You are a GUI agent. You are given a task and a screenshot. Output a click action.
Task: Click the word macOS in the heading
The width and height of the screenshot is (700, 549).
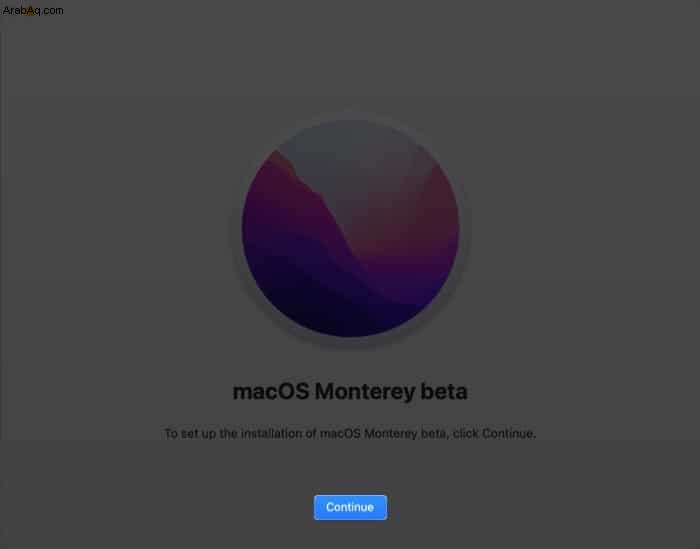tap(271, 391)
